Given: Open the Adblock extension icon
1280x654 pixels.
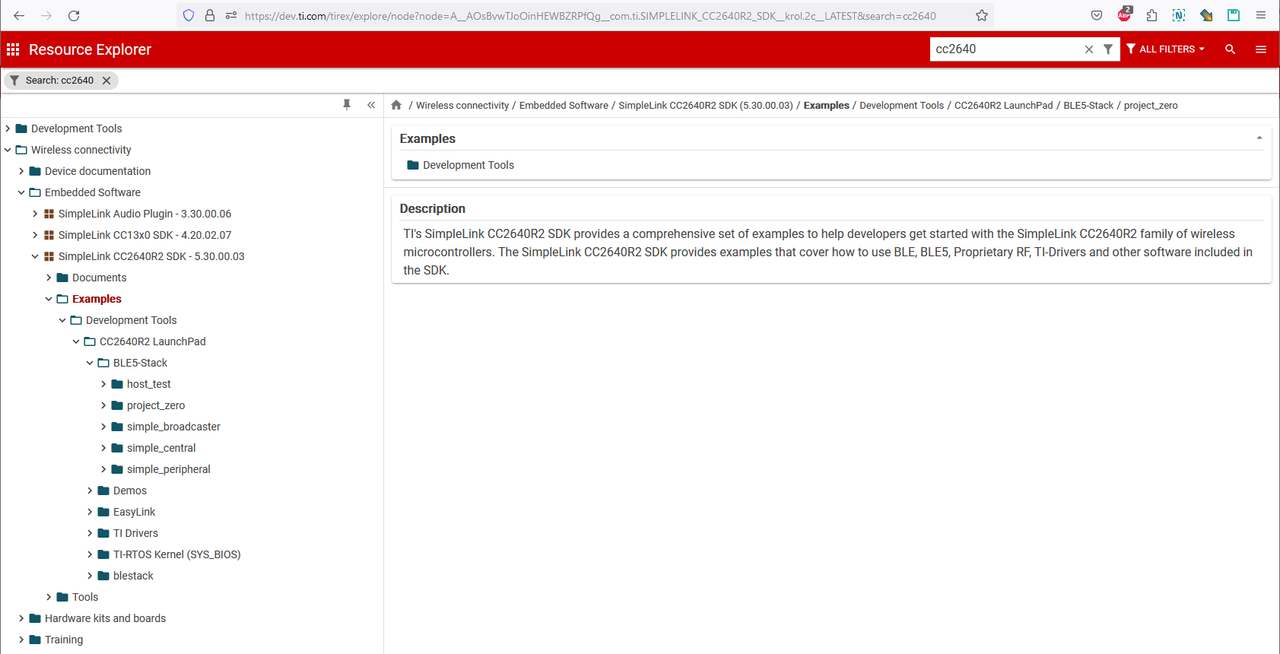Looking at the screenshot, I should (1125, 15).
